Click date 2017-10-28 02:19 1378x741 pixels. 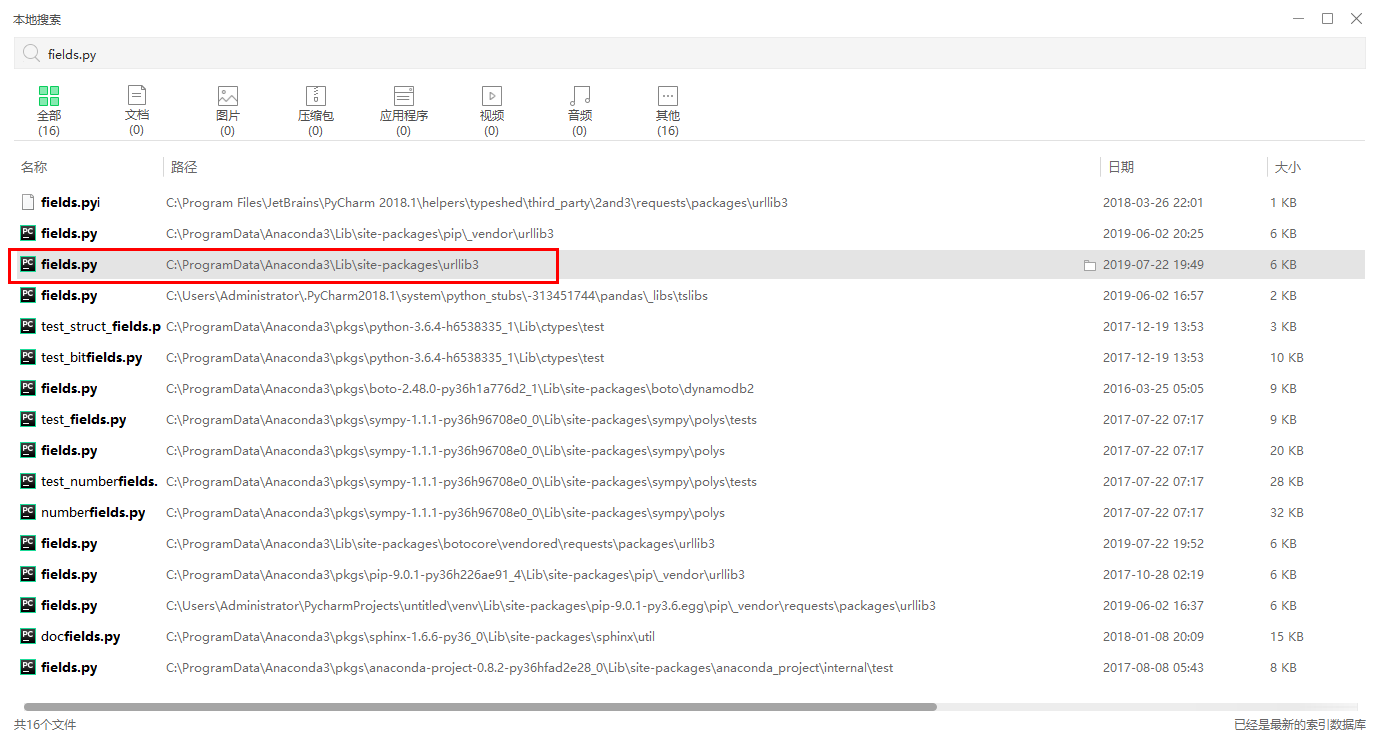pyautogui.click(x=1153, y=574)
